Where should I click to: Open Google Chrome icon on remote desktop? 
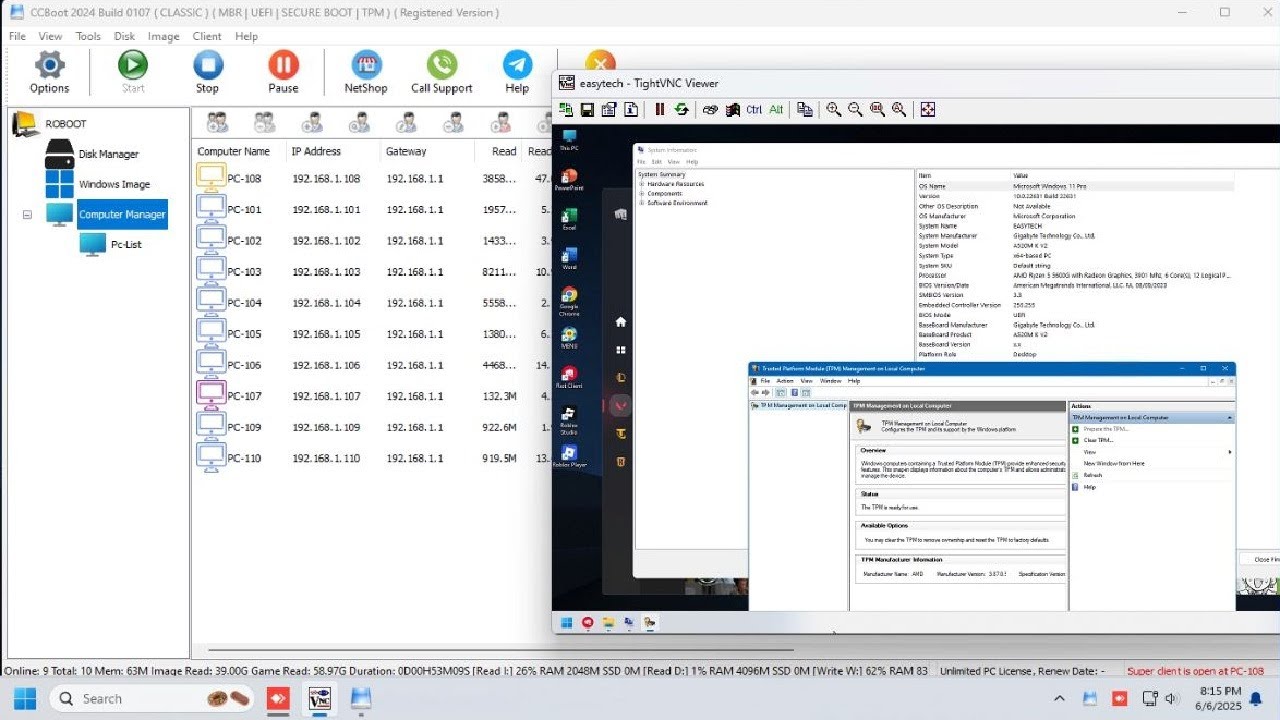pyautogui.click(x=569, y=301)
